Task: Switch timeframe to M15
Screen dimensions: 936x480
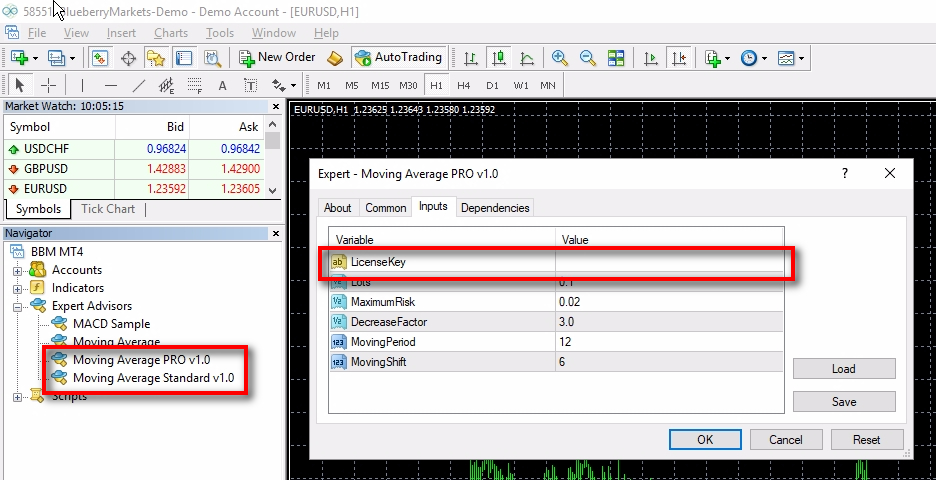Action: (380, 85)
